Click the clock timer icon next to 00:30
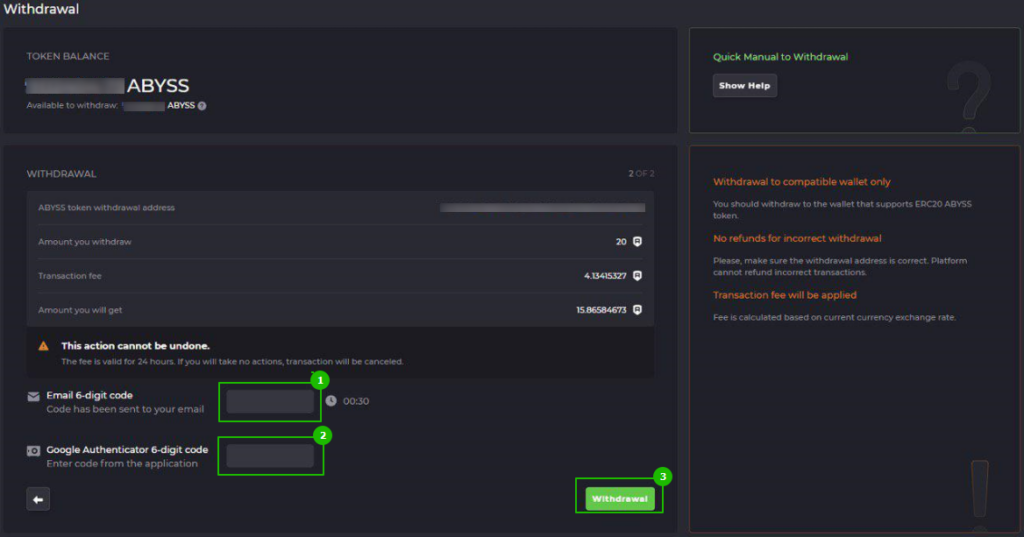The height and width of the screenshot is (537, 1024). (x=331, y=400)
